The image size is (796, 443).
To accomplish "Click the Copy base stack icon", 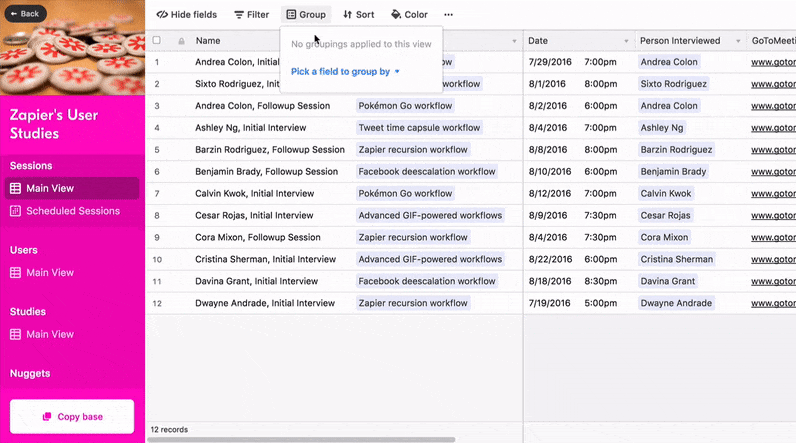I will pos(47,417).
